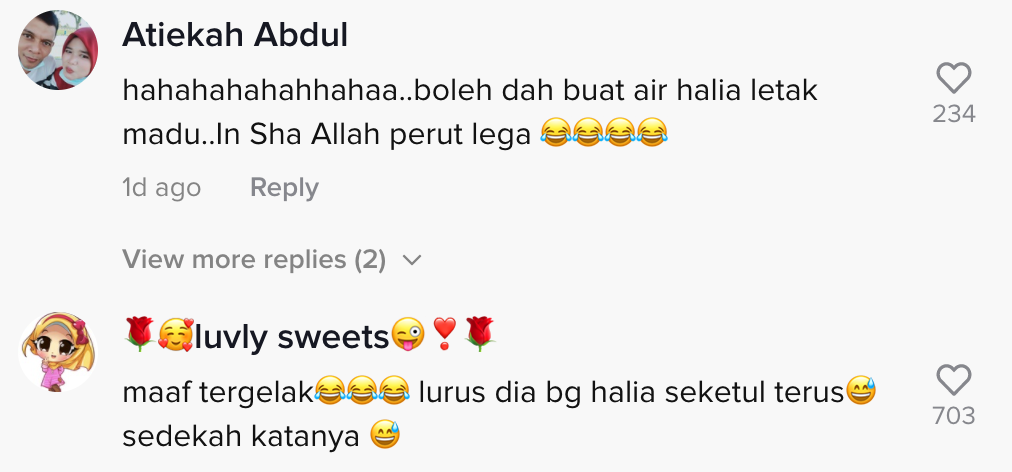Screen dimensions: 1012x472
Task: Click the 1d ago timestamp
Action: tap(161, 188)
